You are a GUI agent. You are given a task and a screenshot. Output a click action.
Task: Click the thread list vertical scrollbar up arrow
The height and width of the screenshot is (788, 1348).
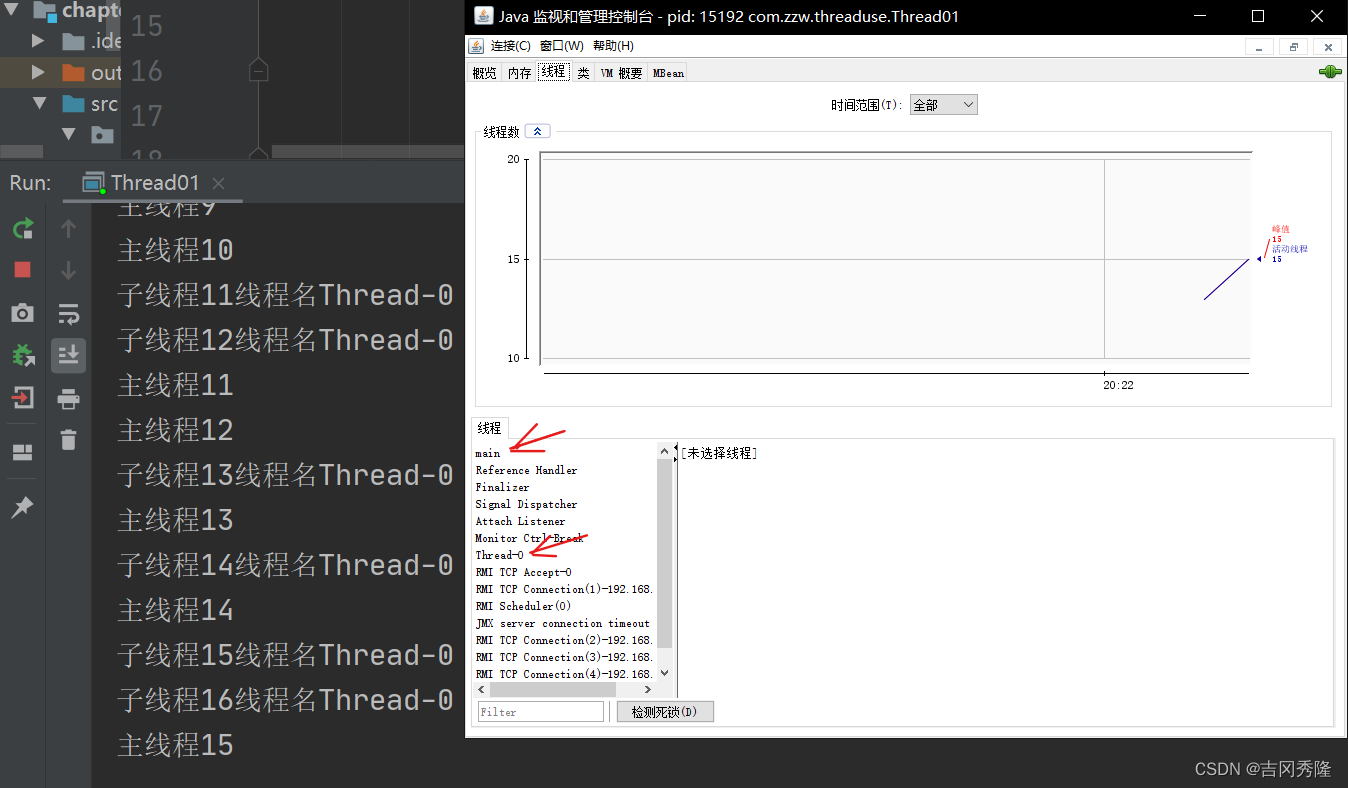[665, 452]
